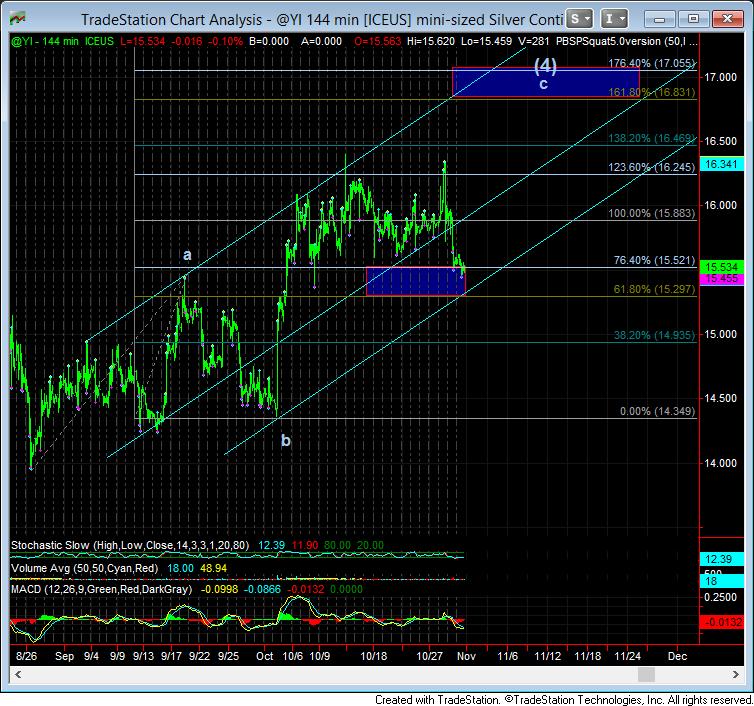
Task: Select the upper blue target rectangle near 17.000
Action: point(545,82)
